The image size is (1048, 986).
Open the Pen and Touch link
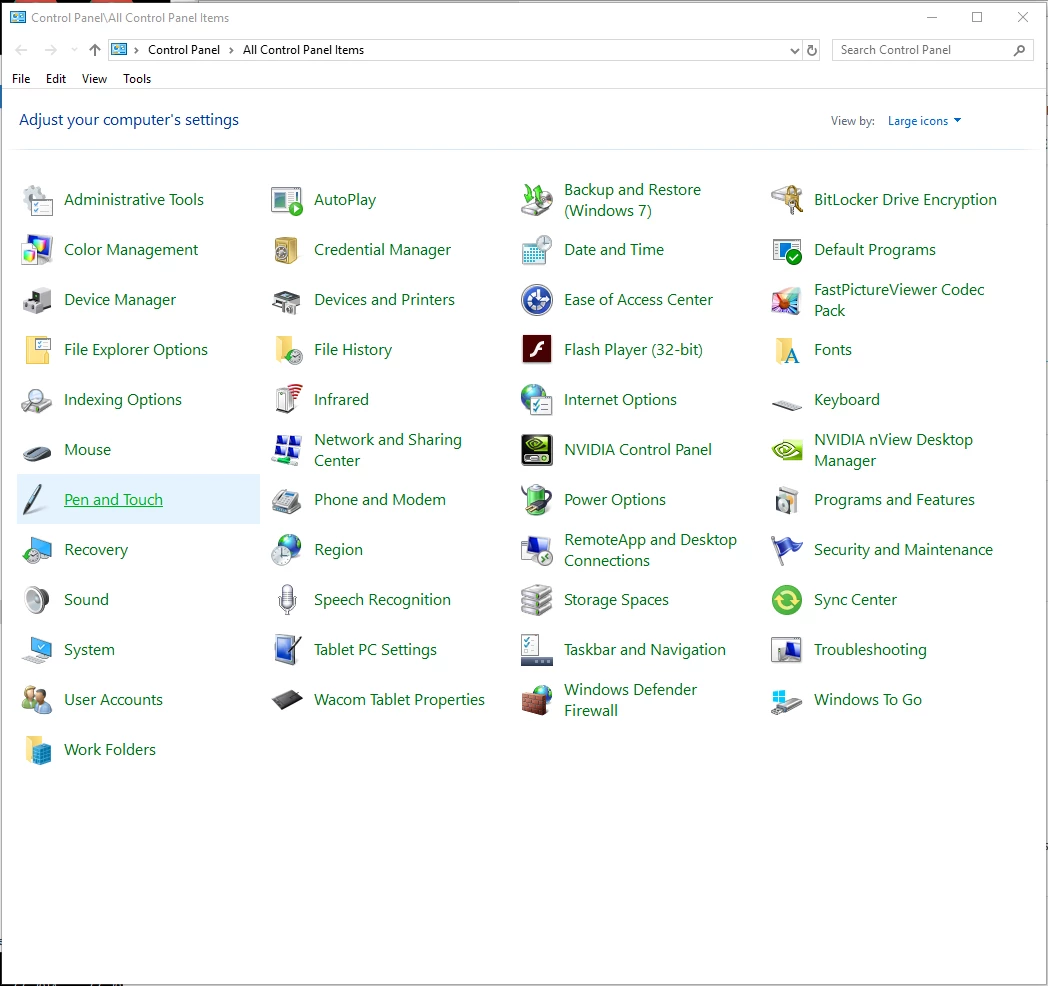tap(114, 500)
